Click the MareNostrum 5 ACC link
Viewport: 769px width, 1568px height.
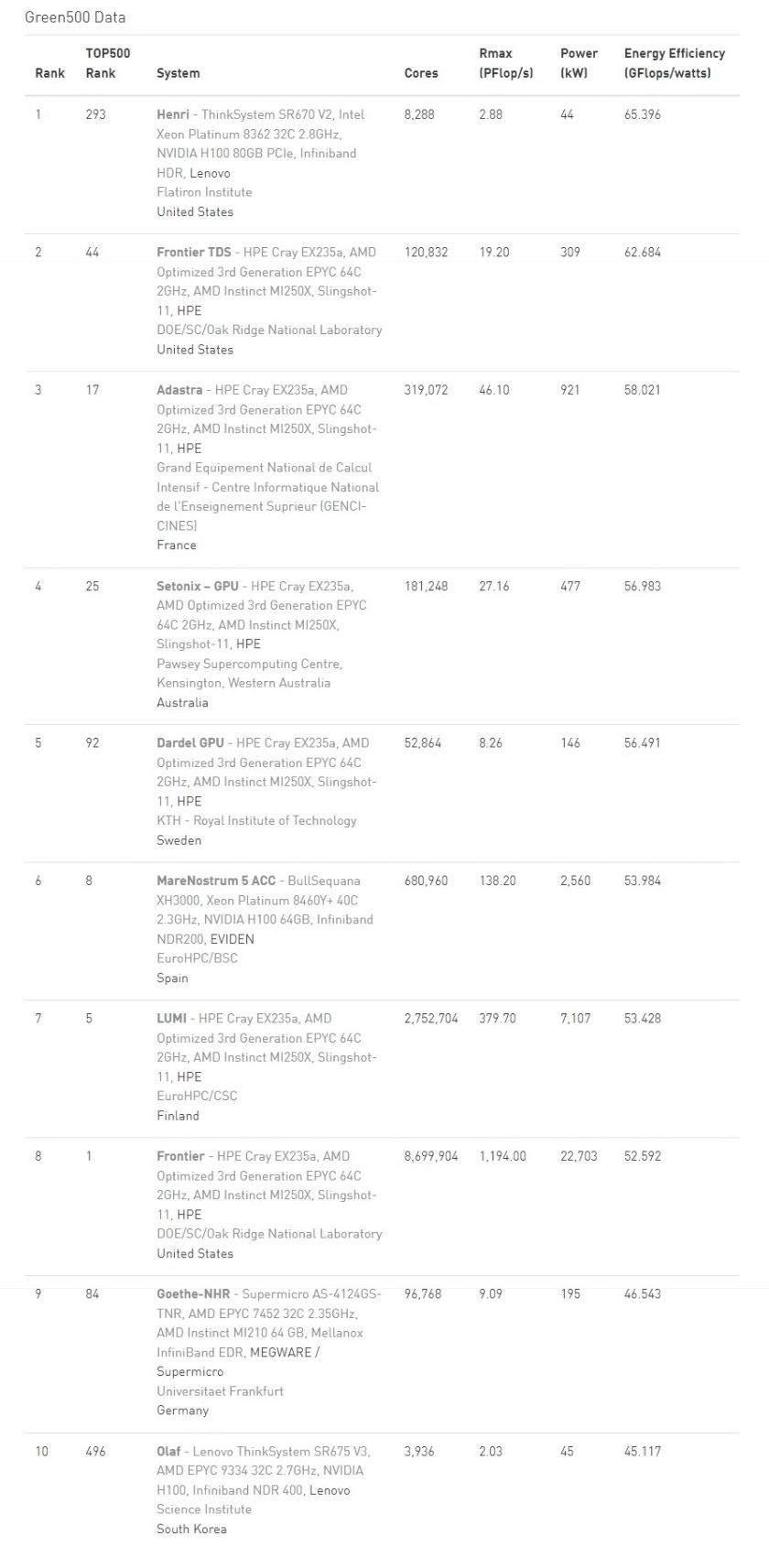pos(215,881)
